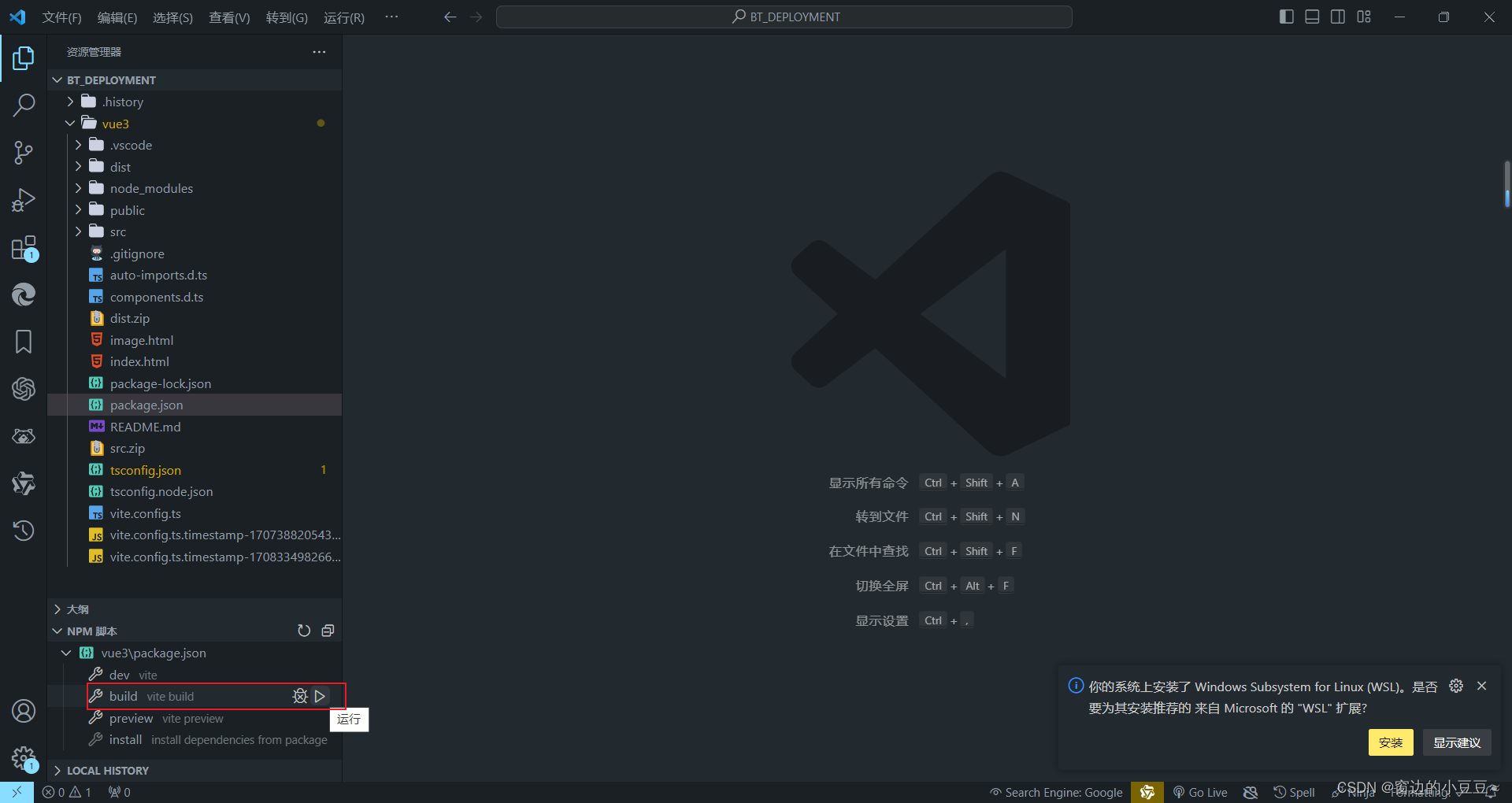Open the README.md file
1512x803 pixels.
[195, 427]
